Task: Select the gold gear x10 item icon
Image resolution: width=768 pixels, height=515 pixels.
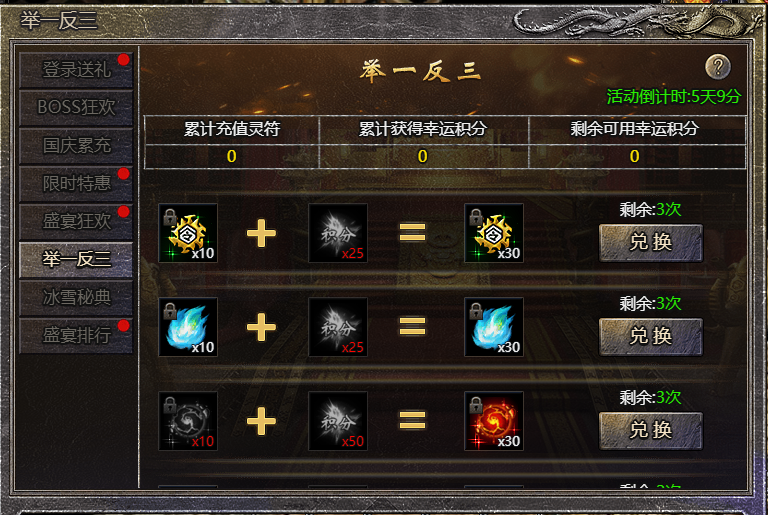Action: pyautogui.click(x=188, y=233)
